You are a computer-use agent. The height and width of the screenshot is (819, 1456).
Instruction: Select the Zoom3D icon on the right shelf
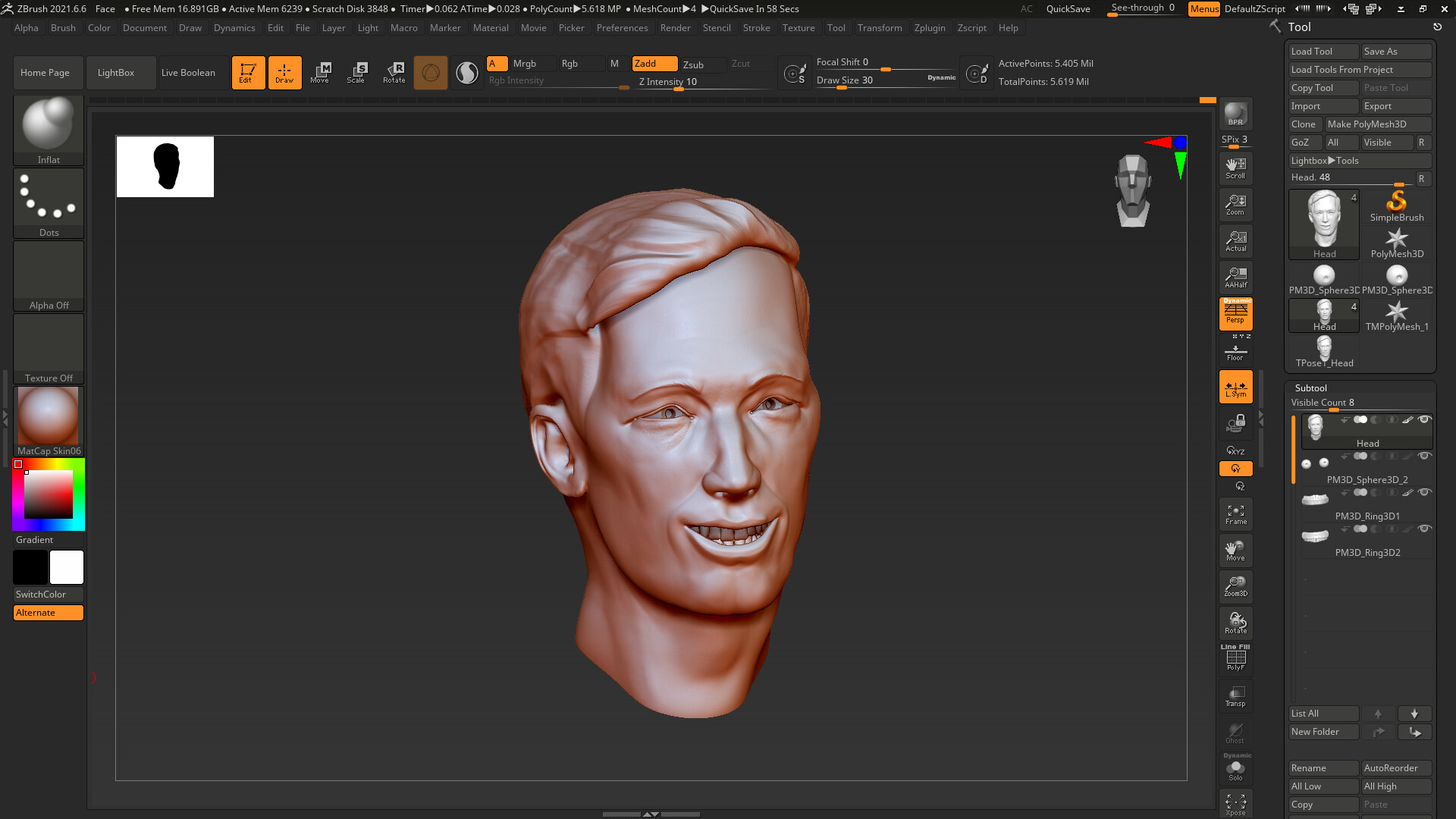1235,586
